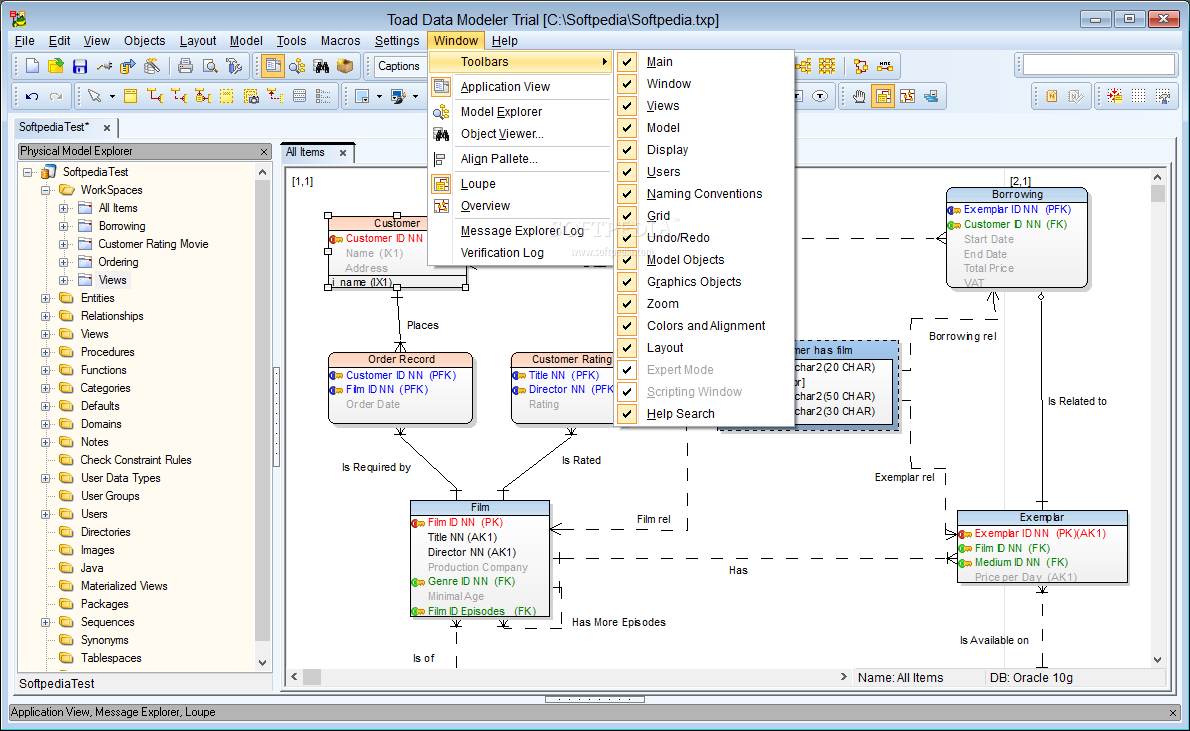Click the line auto layout icon
The width and height of the screenshot is (1190, 731).
(x=861, y=66)
